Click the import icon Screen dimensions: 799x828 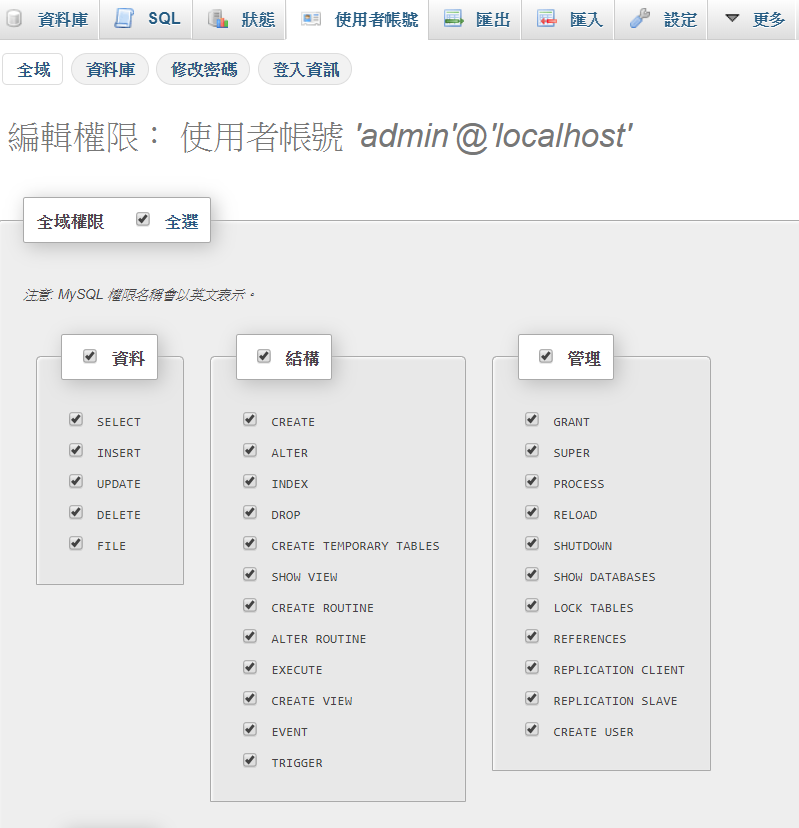coord(546,19)
